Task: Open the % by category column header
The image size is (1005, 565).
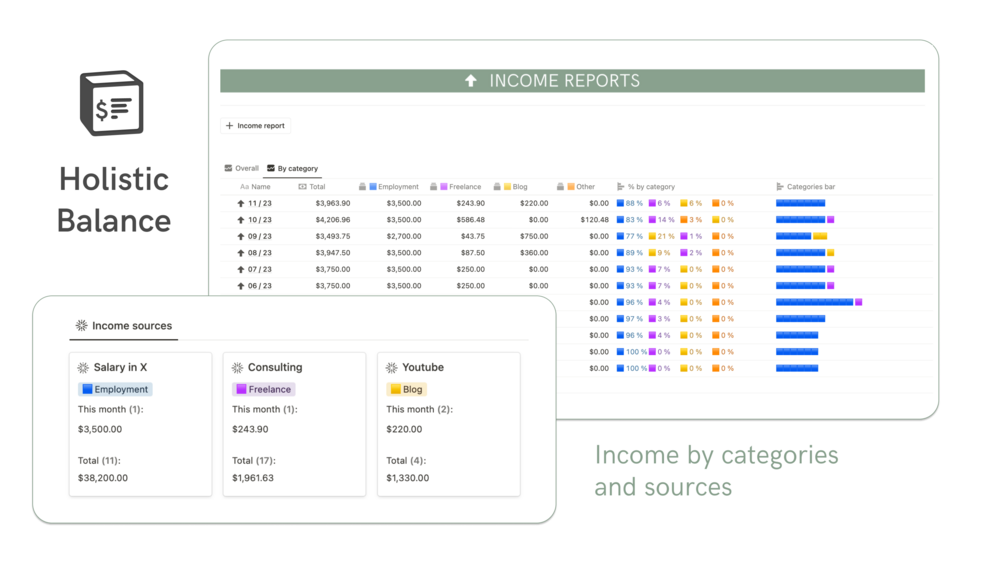Action: point(646,187)
